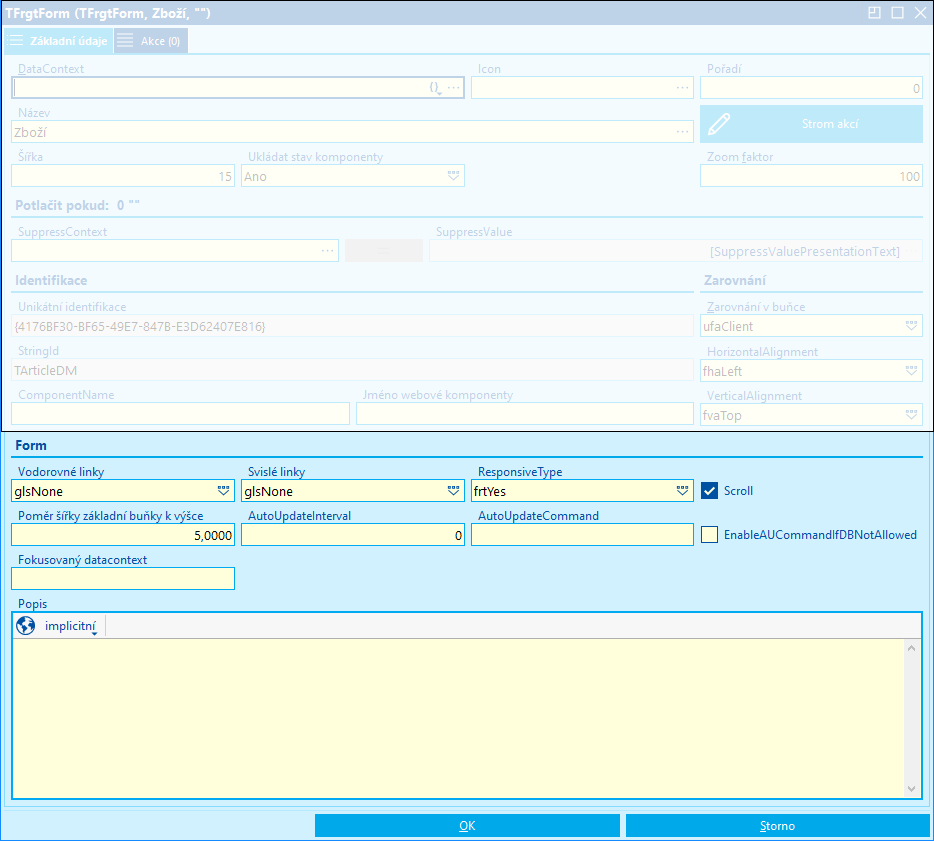Expand the VerticalAlignment dropdown
This screenshot has height=841, width=934.
[911, 415]
